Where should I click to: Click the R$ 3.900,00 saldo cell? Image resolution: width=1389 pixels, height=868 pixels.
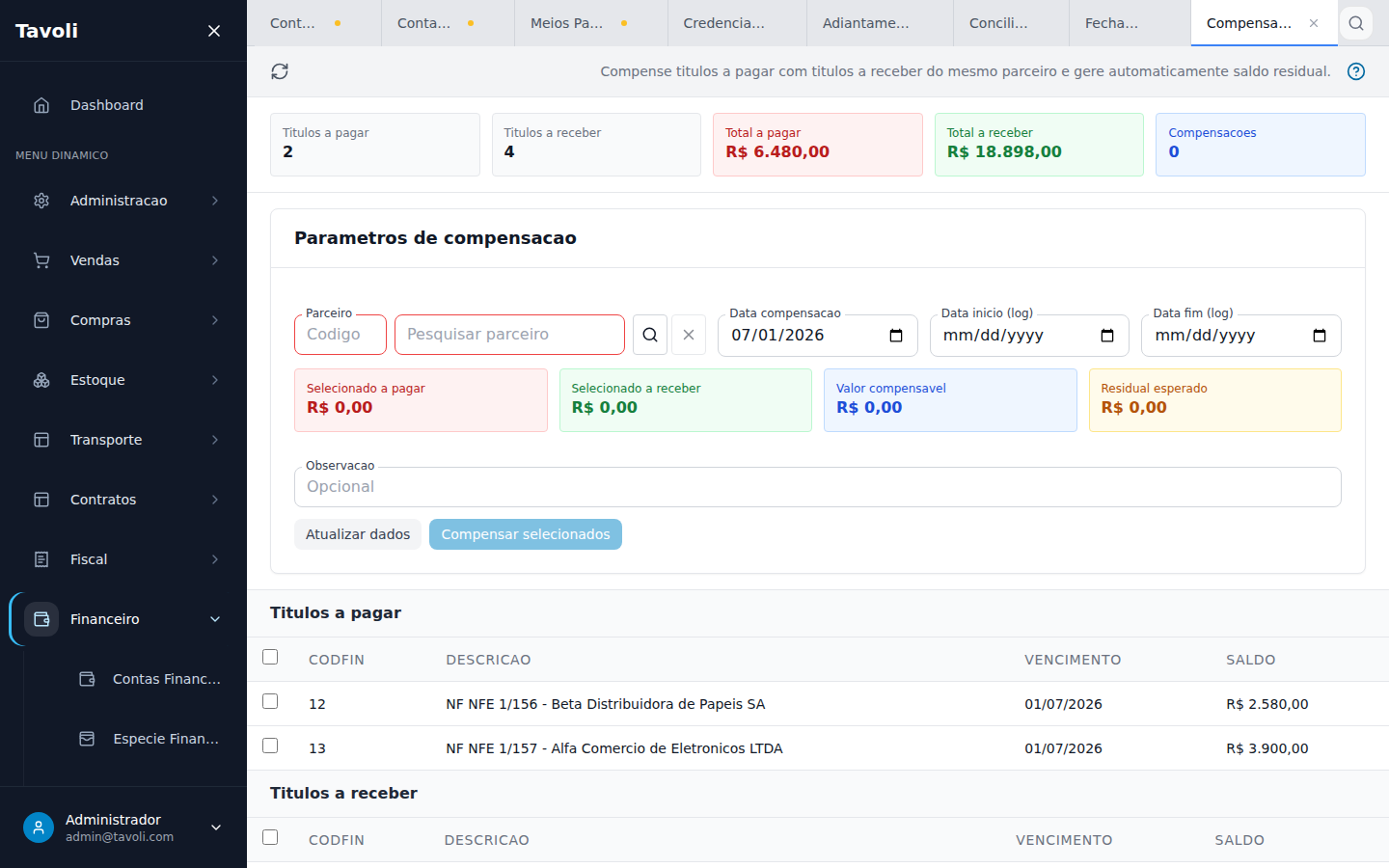1267,748
